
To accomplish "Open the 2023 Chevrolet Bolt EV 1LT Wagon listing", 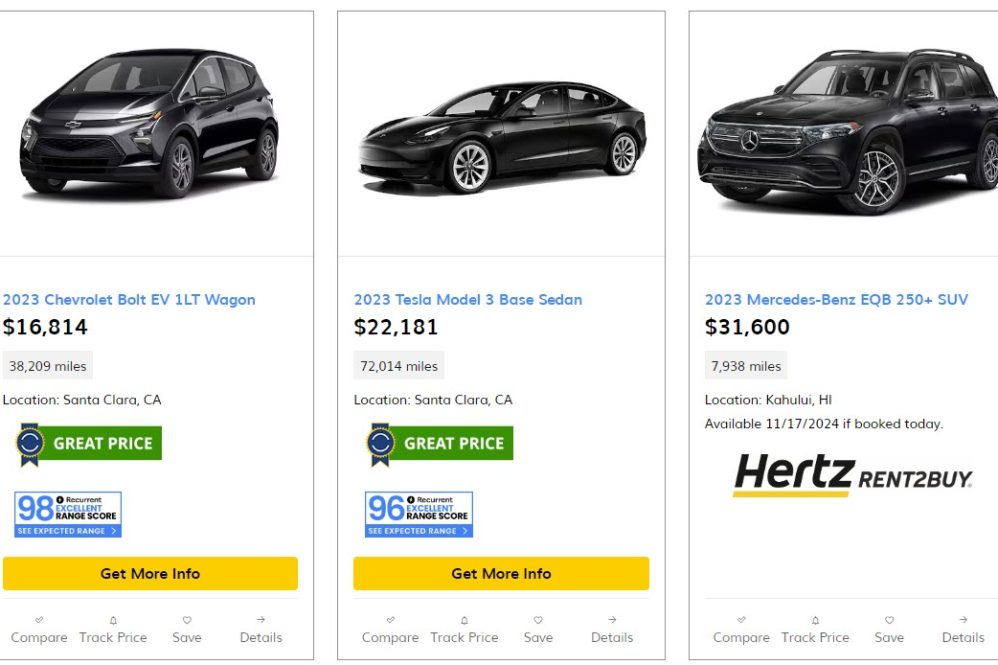I will pos(130,299).
